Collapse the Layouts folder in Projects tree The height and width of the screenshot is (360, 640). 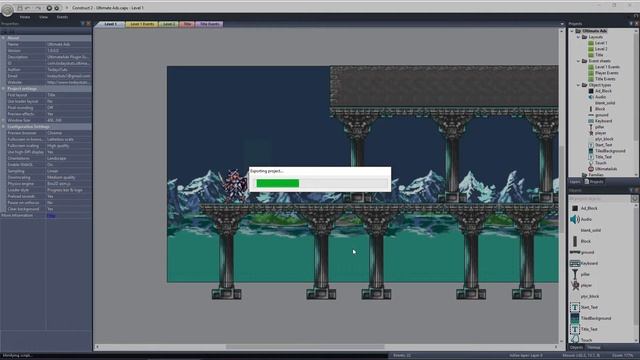(578, 37)
